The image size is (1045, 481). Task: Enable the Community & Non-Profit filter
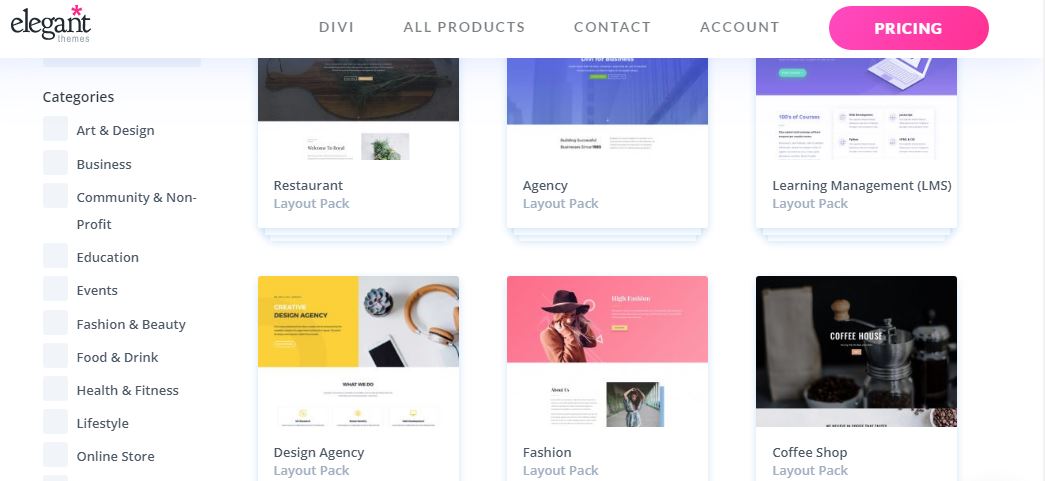pos(55,196)
